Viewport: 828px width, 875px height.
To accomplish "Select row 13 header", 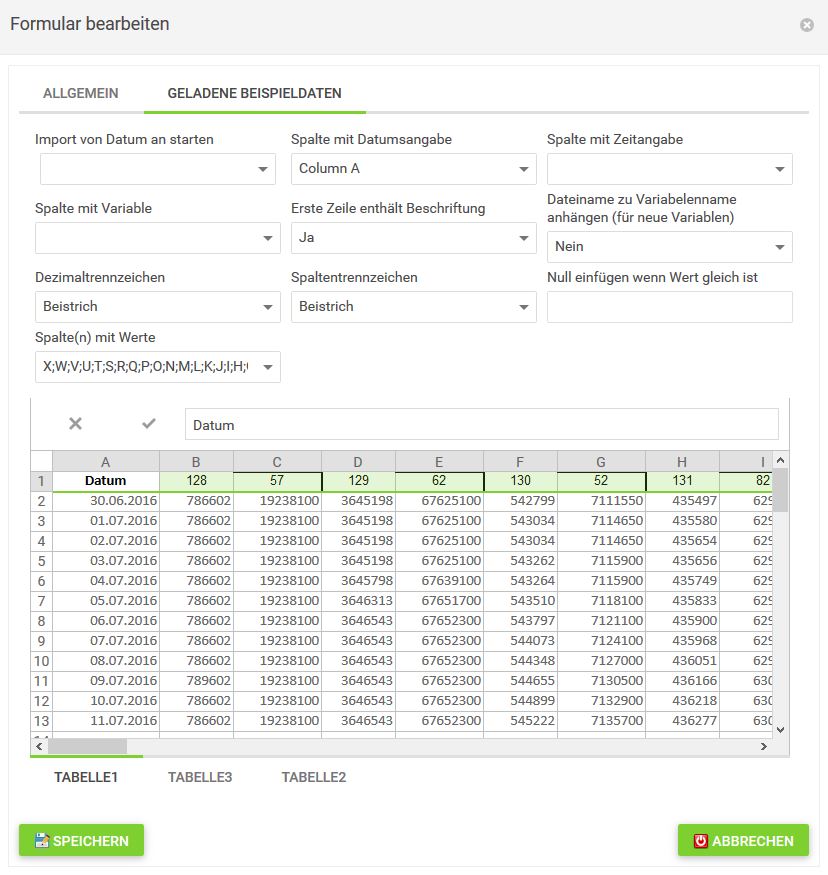I will (x=41, y=721).
